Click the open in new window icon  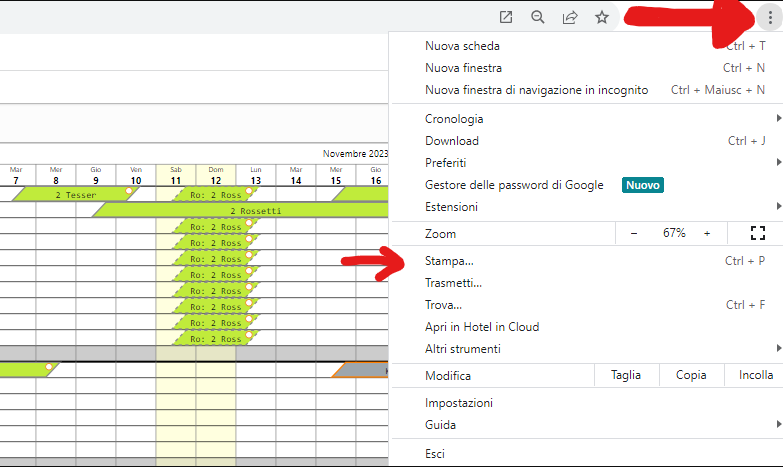(506, 17)
